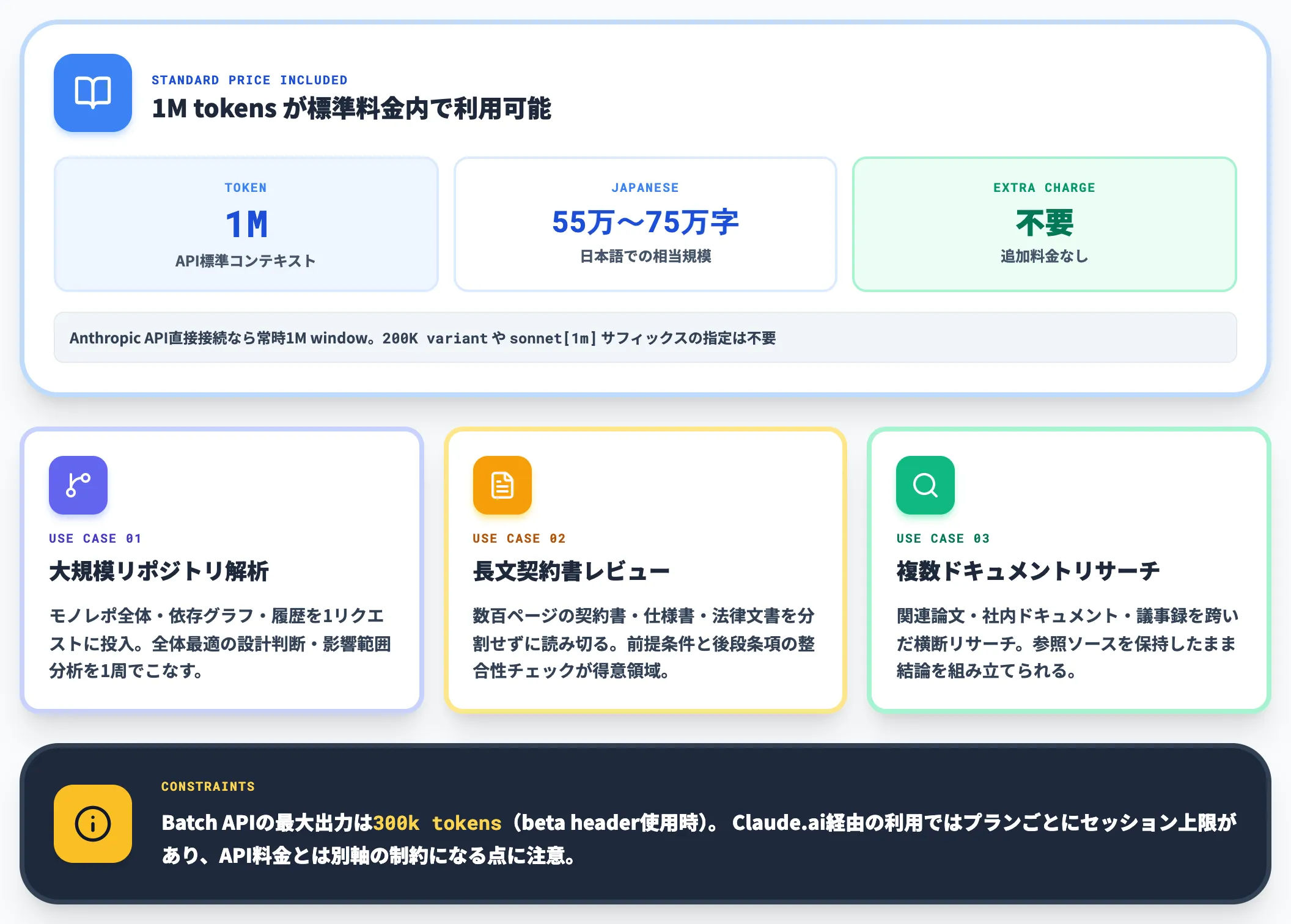The height and width of the screenshot is (924, 1291).
Task: Click the USE CASE 02 label
Action: click(x=519, y=538)
